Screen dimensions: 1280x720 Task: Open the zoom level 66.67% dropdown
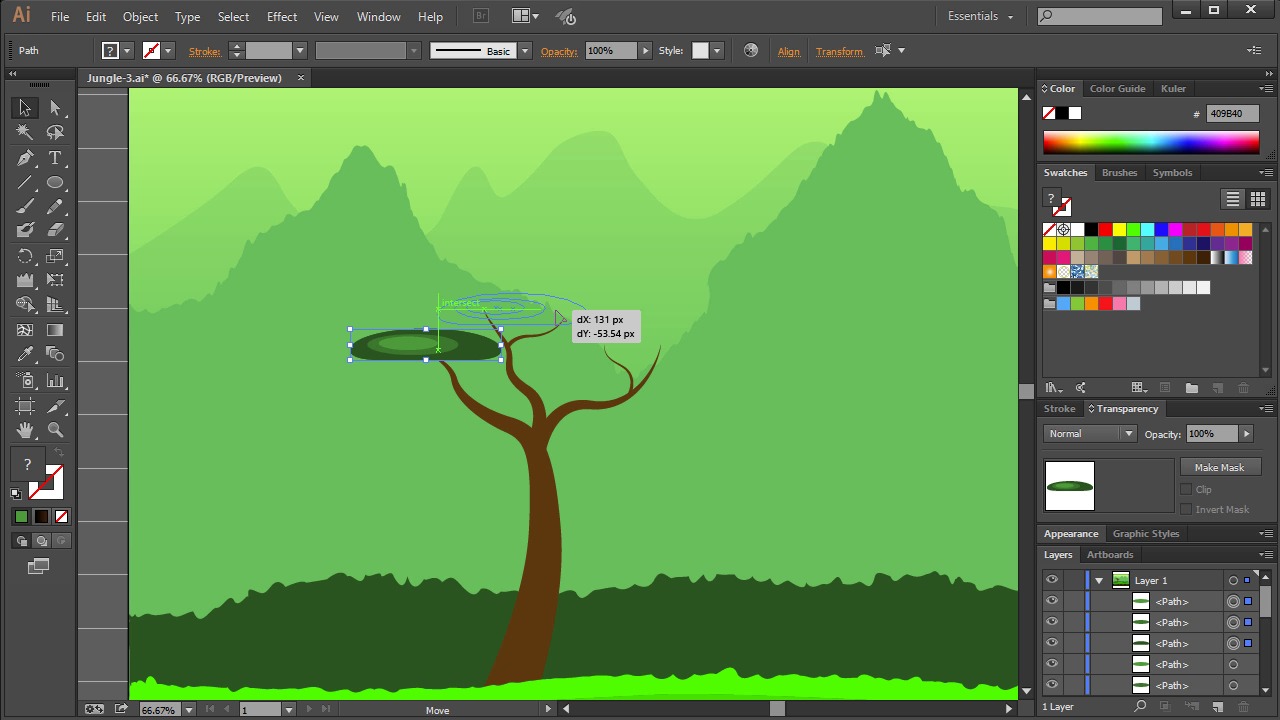tap(188, 710)
